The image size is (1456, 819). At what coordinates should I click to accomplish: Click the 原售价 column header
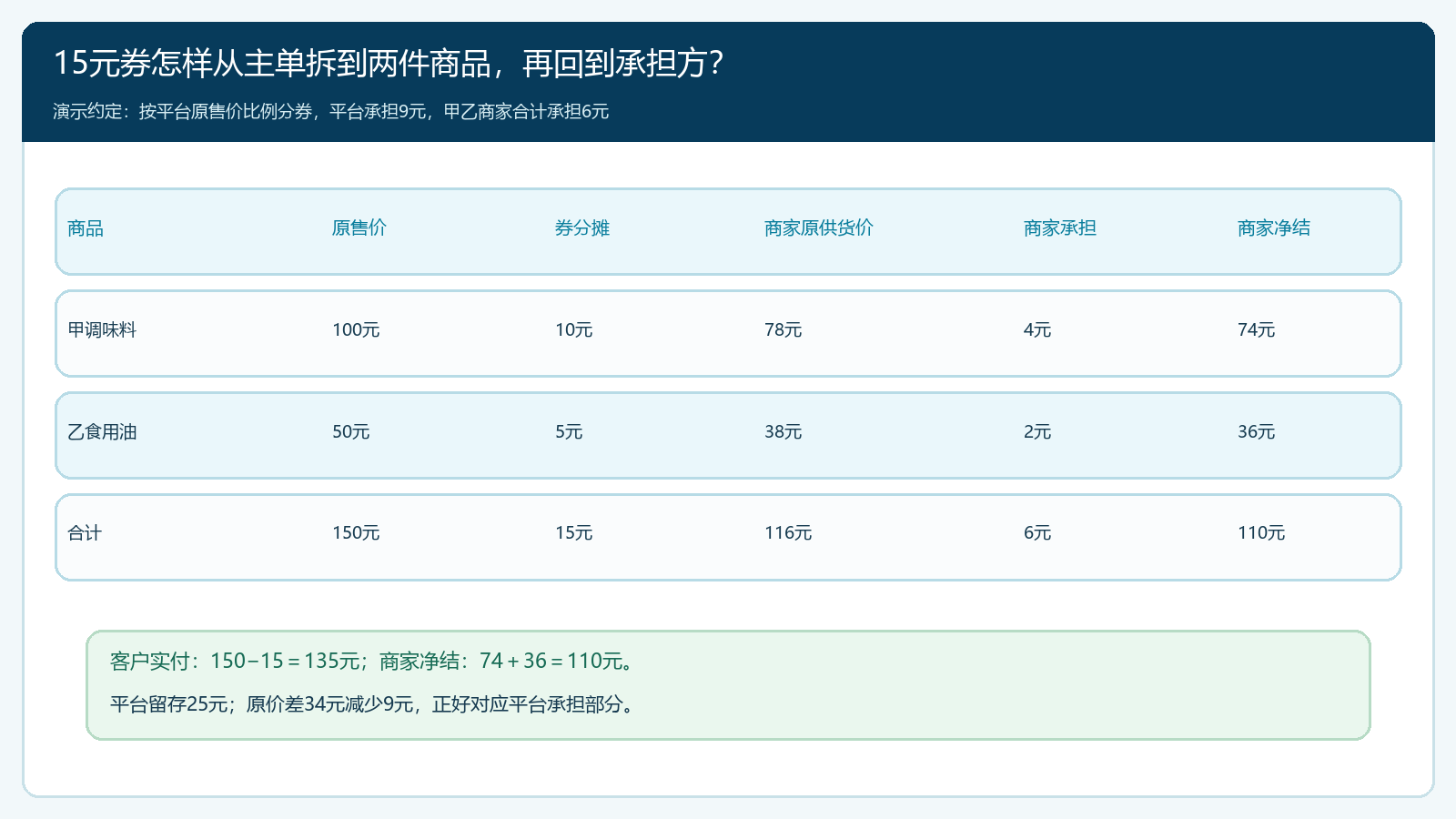tap(359, 228)
